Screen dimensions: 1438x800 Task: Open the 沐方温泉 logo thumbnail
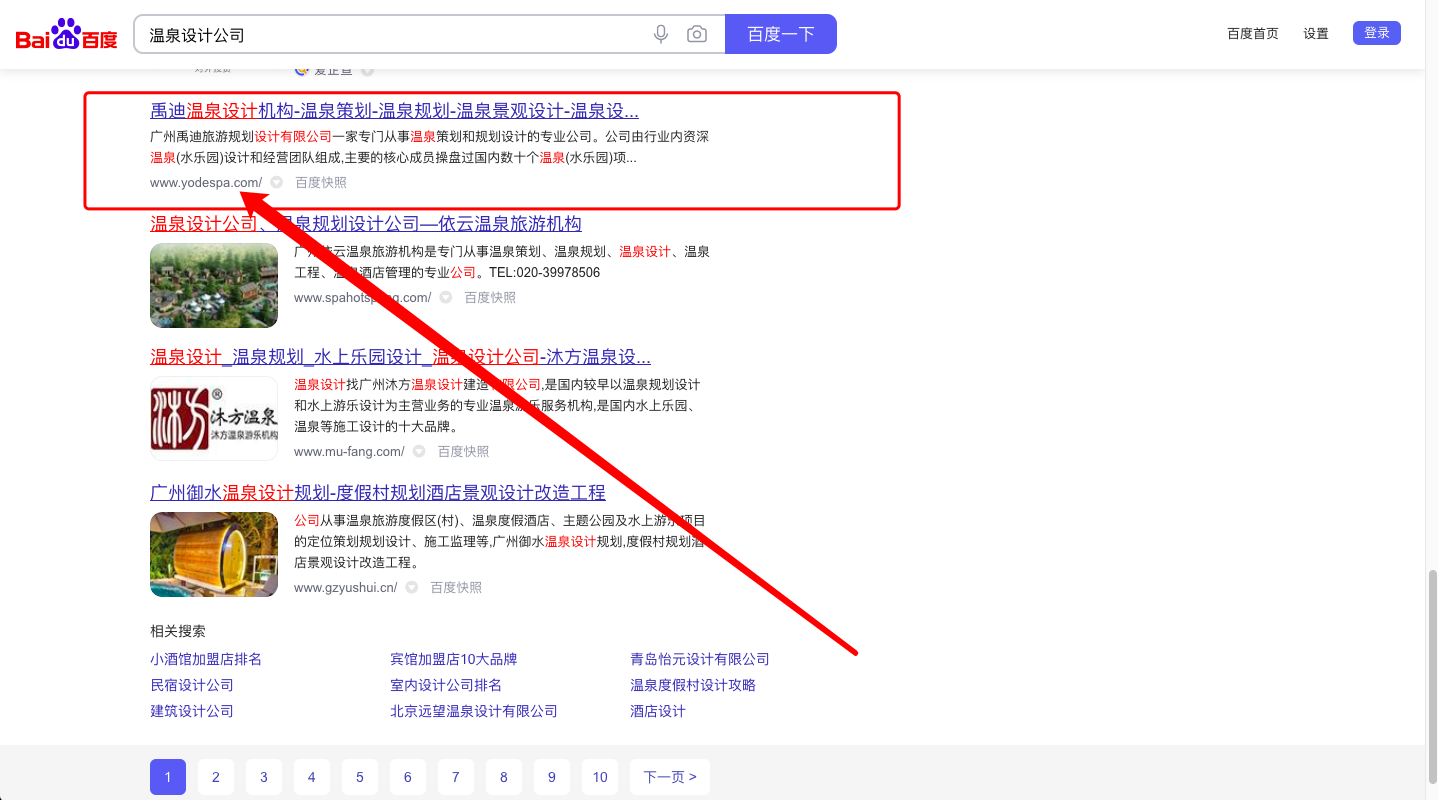tap(214, 418)
